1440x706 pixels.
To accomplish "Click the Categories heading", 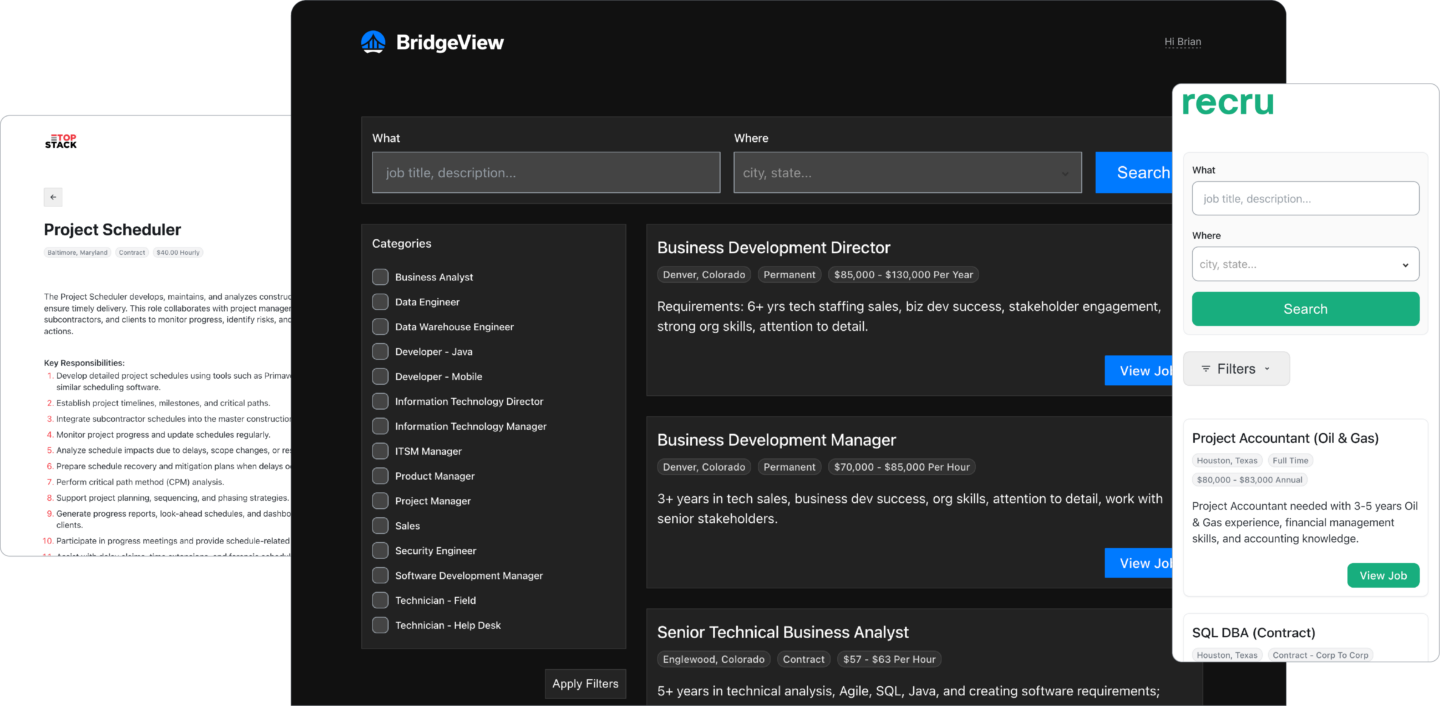I will (402, 243).
